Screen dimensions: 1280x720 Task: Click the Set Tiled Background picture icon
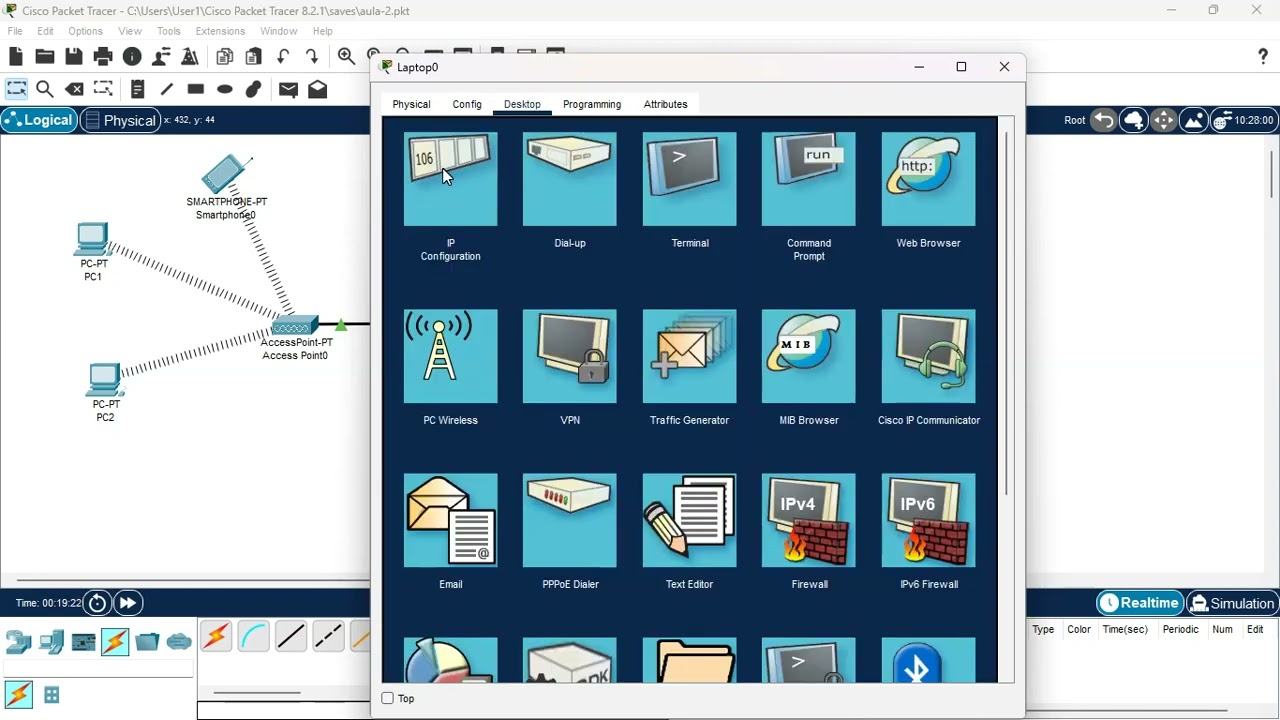coord(1193,120)
